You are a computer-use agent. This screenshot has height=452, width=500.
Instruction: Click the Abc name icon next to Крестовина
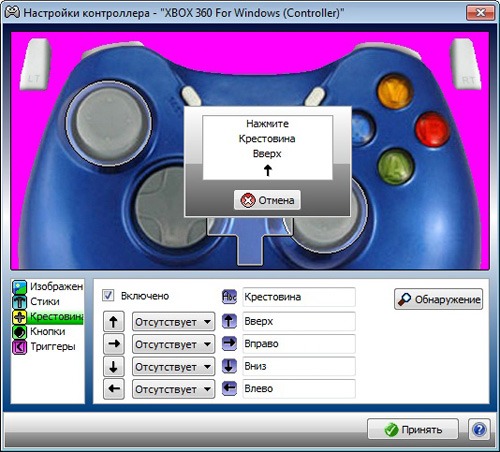point(229,296)
